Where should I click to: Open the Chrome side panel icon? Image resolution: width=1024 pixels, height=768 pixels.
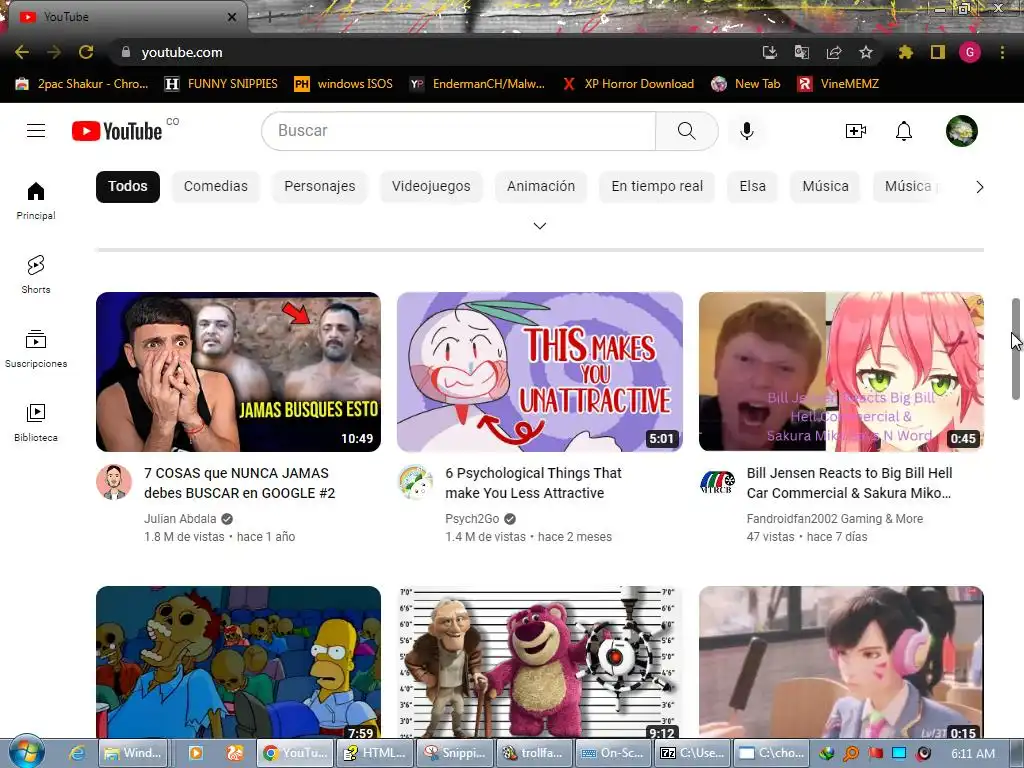[x=938, y=52]
